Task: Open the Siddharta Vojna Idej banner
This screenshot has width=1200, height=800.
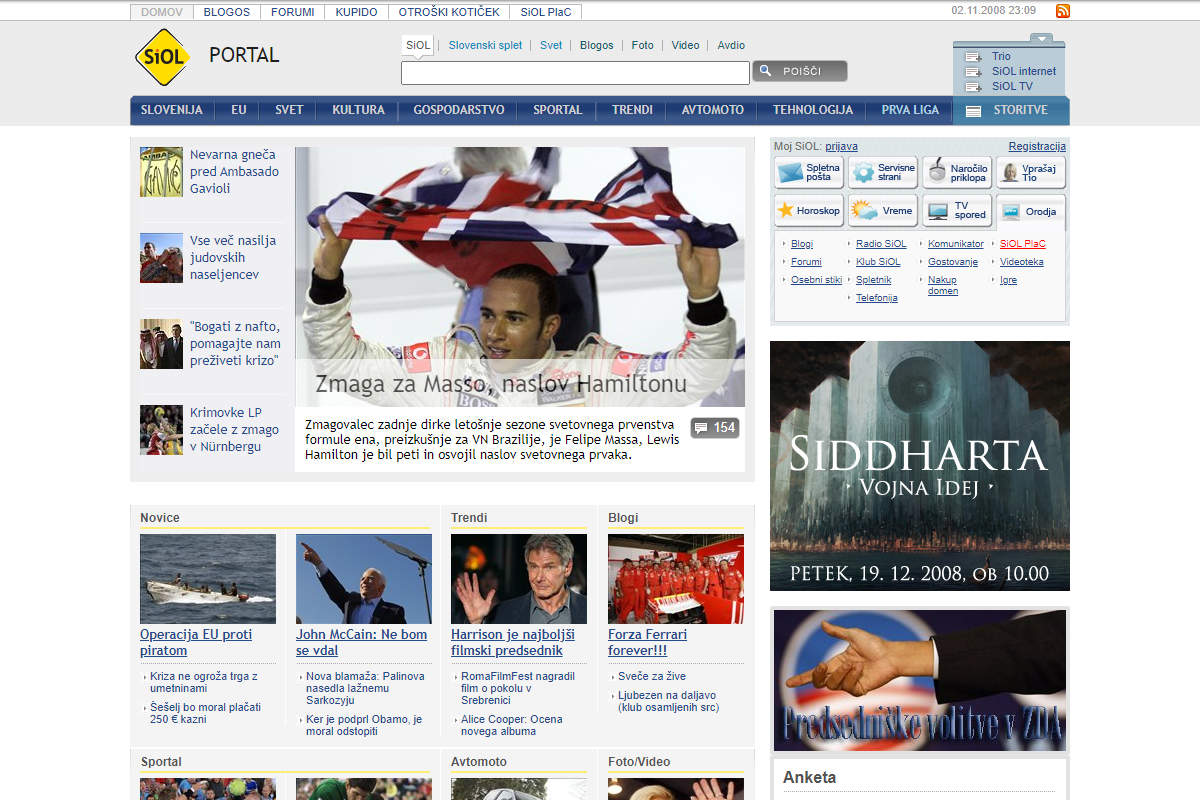Action: tap(919, 465)
